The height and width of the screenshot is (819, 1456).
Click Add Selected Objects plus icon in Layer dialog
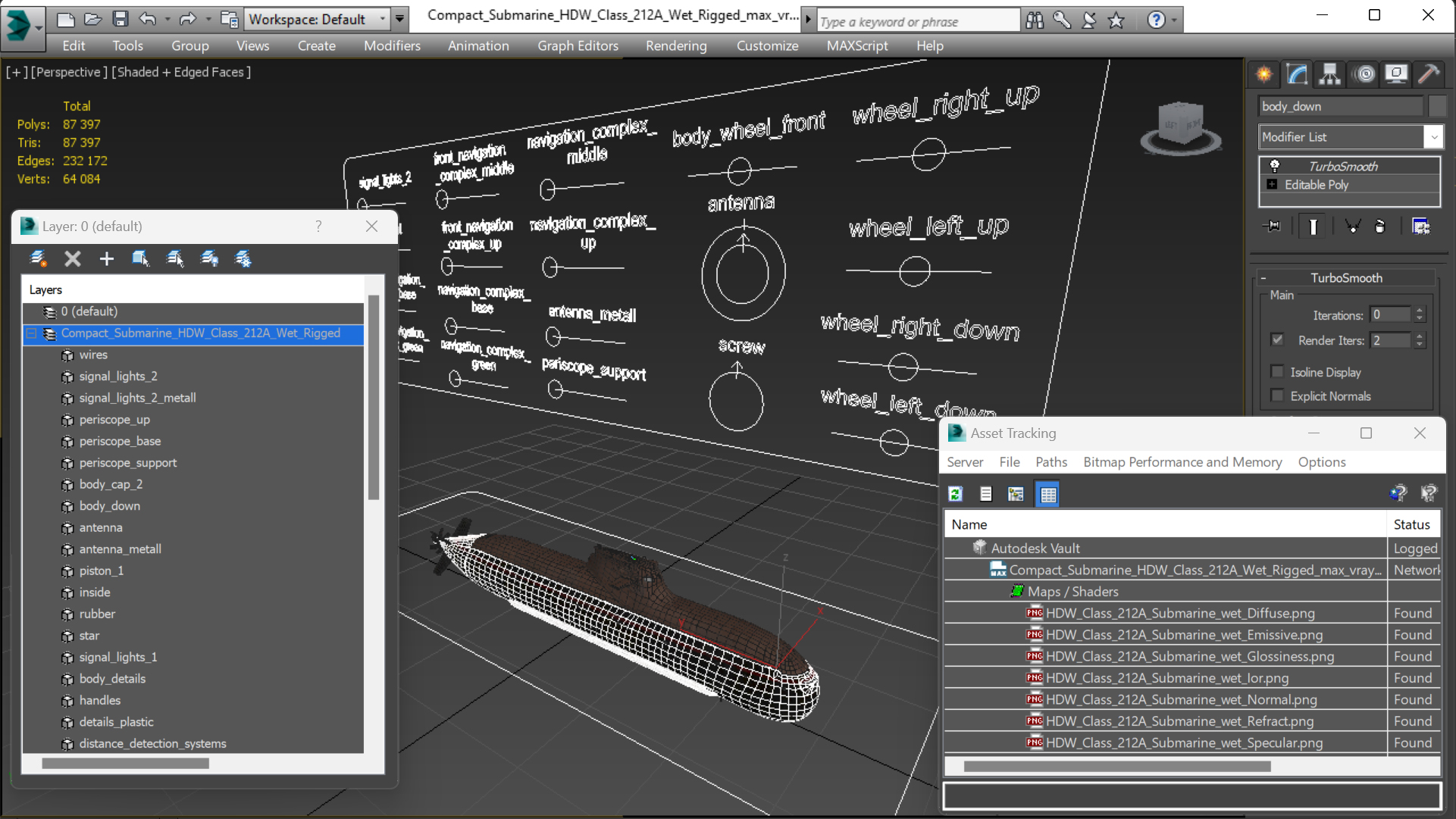[x=106, y=259]
